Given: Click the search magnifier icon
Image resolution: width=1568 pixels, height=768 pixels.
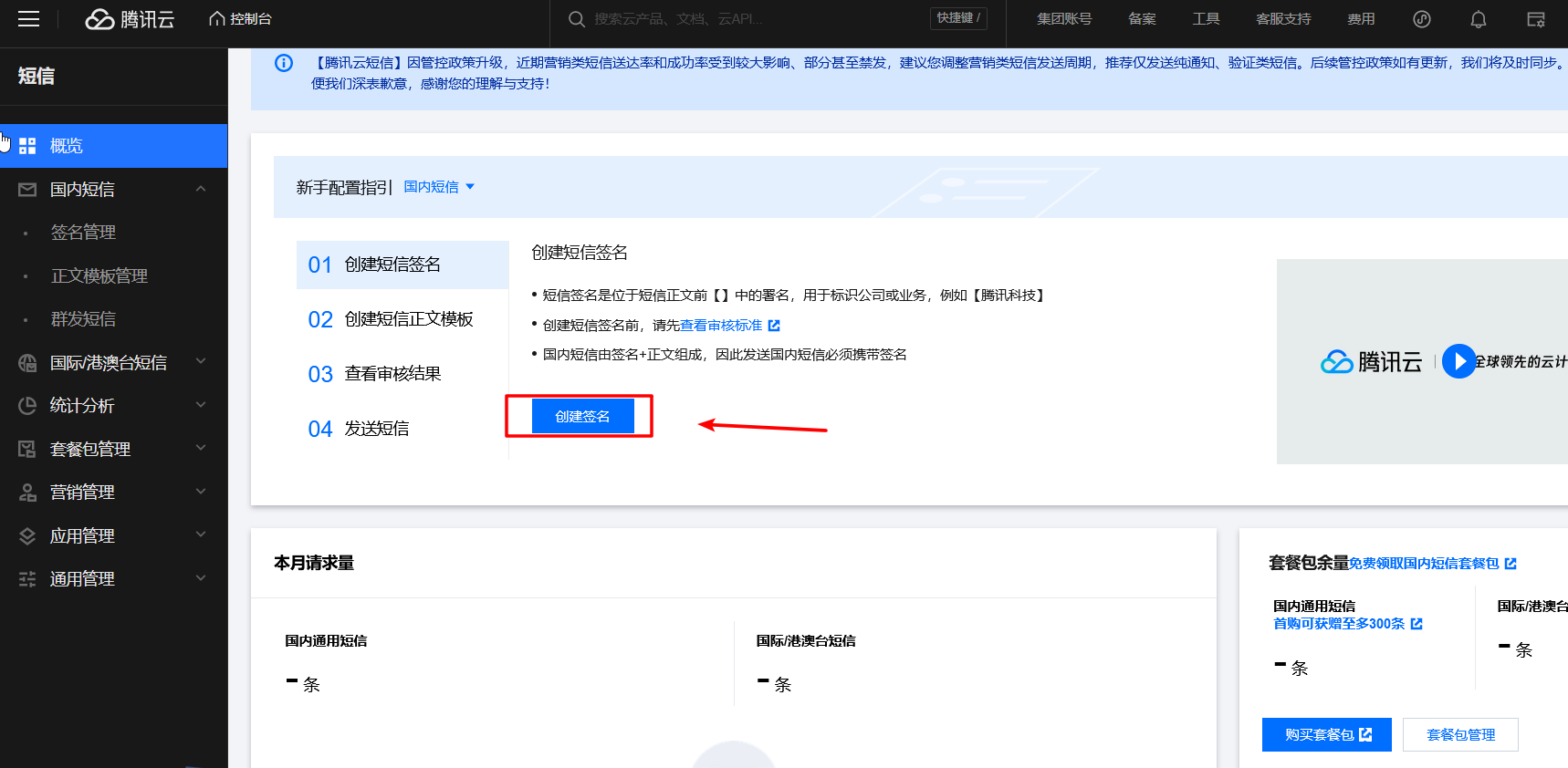Looking at the screenshot, I should point(577,19).
